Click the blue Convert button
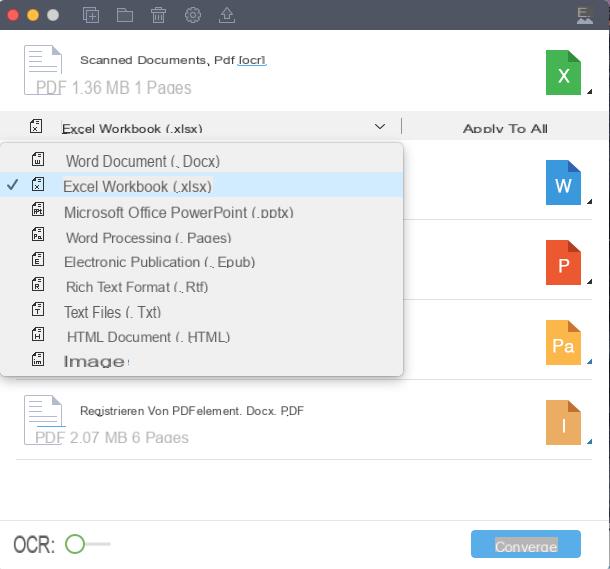This screenshot has width=610, height=569. point(526,544)
